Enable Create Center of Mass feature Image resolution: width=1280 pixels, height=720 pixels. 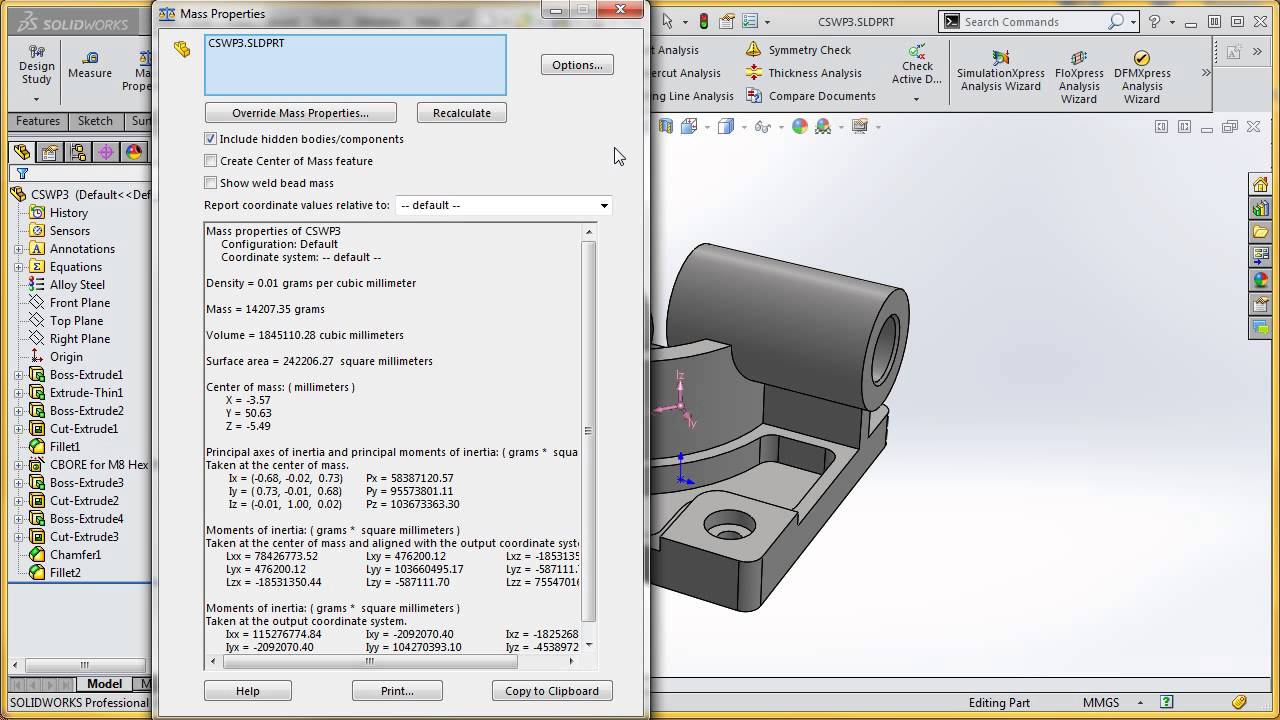(x=210, y=161)
